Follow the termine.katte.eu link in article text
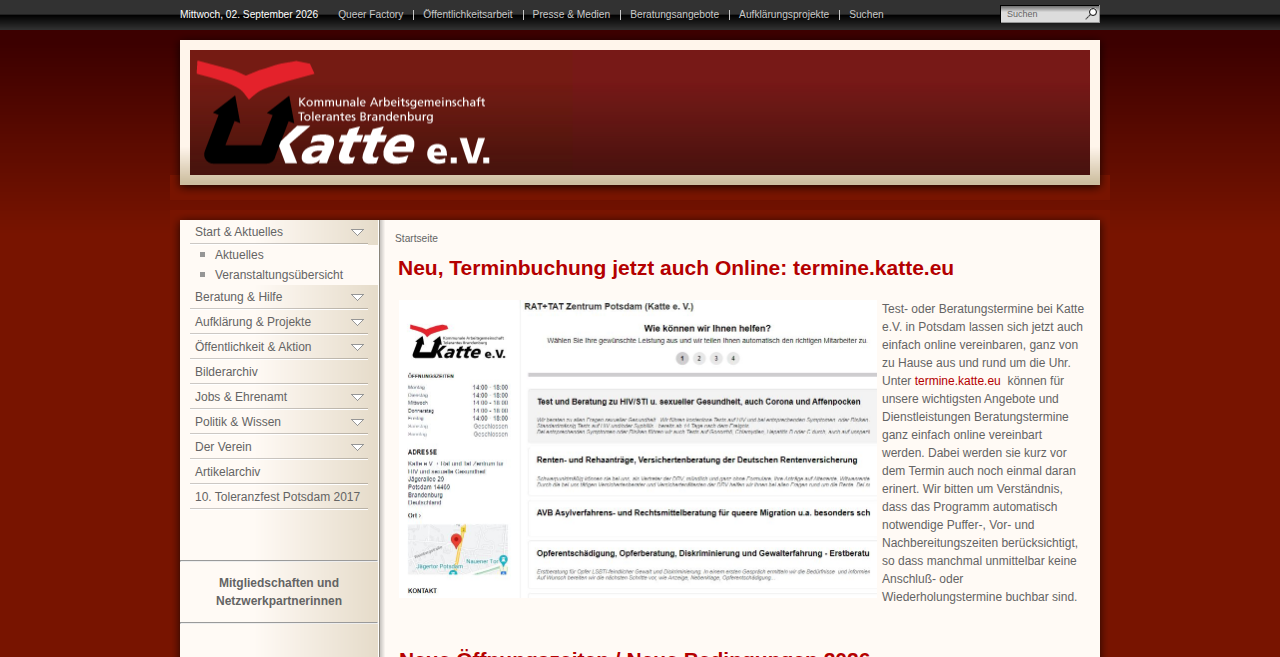Viewport: 1280px width, 657px height. (x=957, y=381)
